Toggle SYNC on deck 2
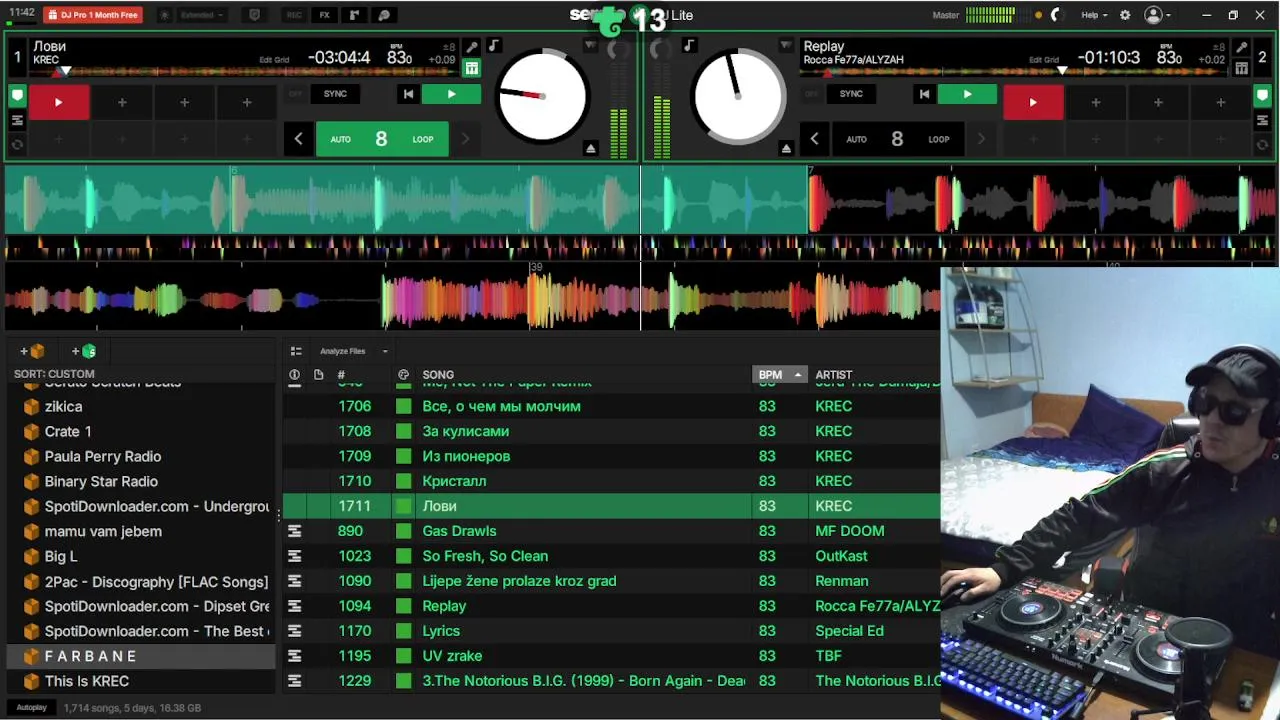 851,94
